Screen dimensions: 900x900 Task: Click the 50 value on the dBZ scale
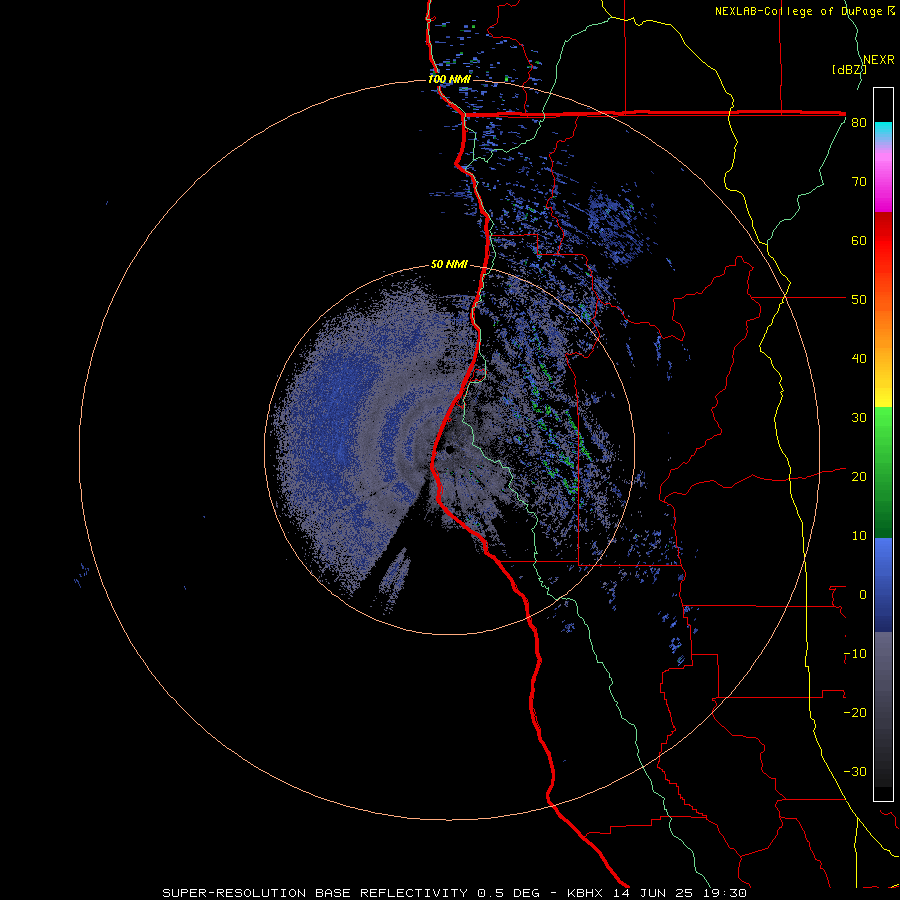click(x=859, y=300)
